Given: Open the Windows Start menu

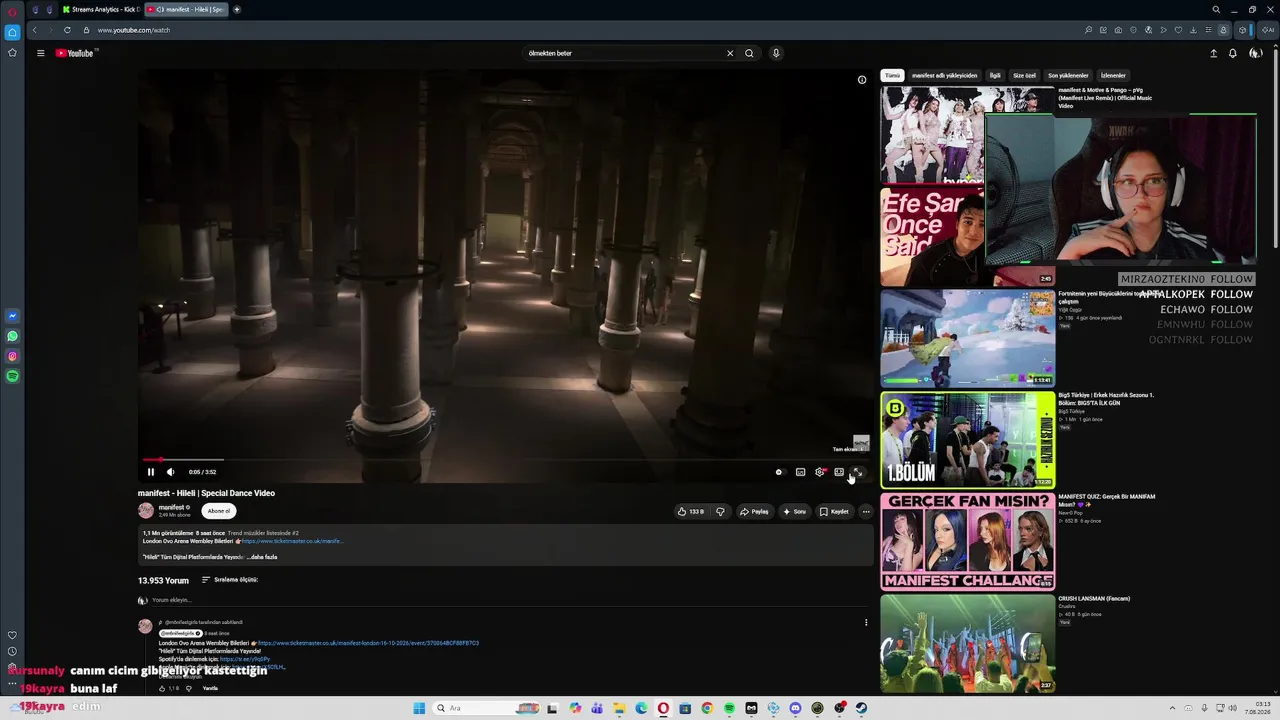Looking at the screenshot, I should pos(419,708).
